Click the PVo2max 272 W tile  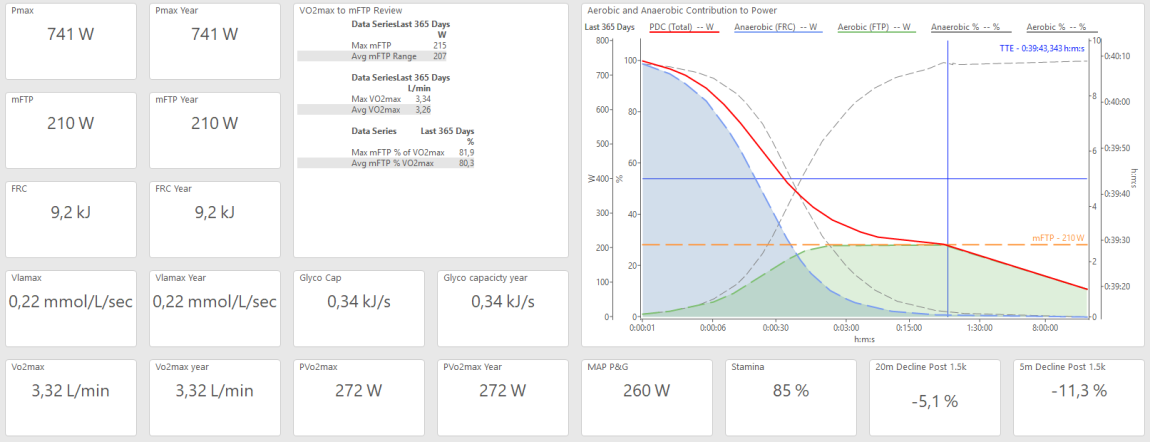pos(358,397)
